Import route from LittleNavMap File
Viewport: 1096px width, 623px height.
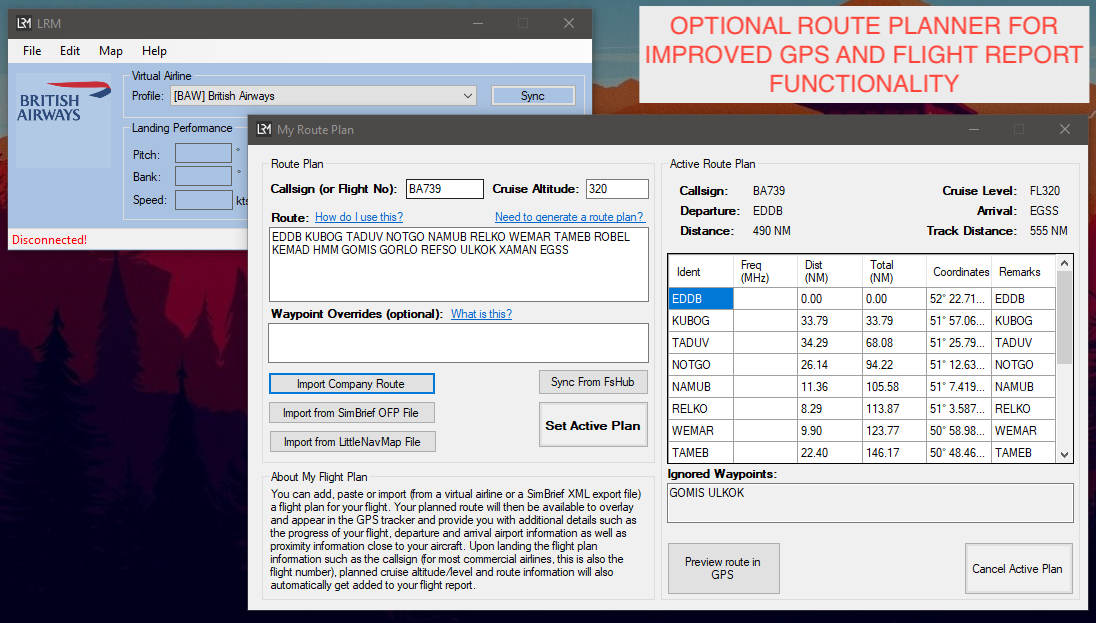coord(352,441)
